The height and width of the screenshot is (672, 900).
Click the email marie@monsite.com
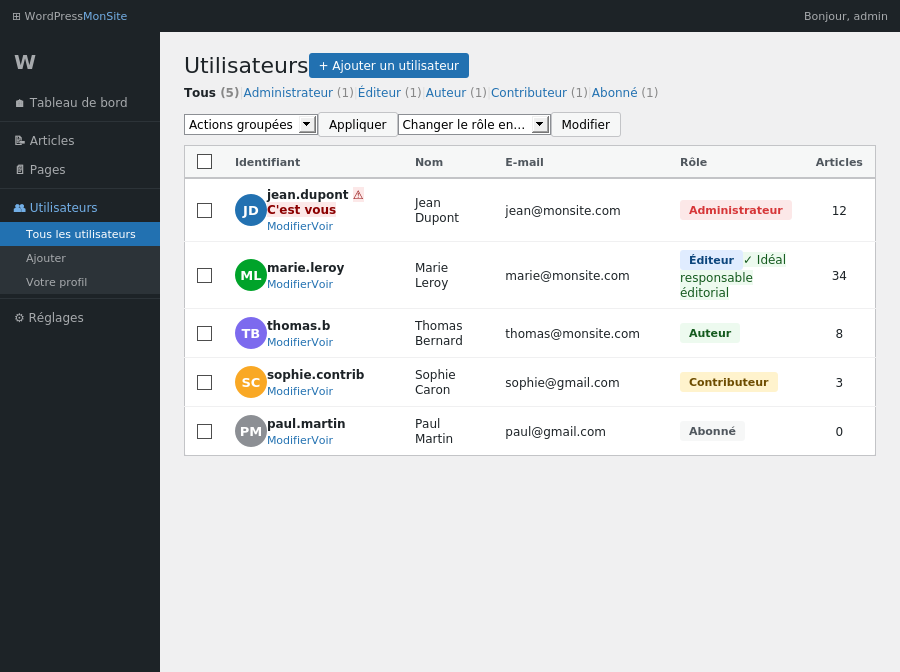click(x=567, y=275)
